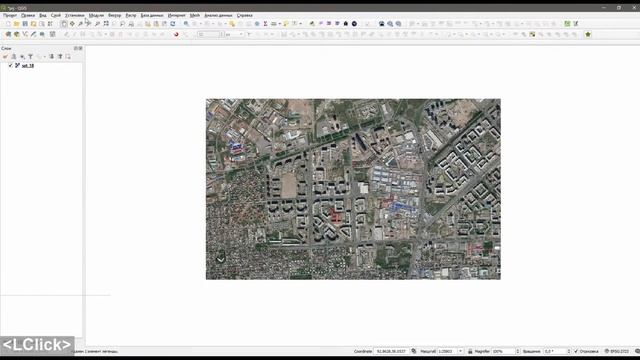
Task: Select the layer name in Layers panel
Action: 28,65
